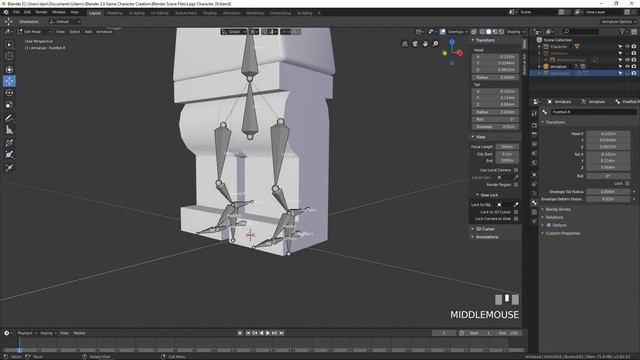Choose the Select Box tool
Image resolution: width=640 pixels, height=360 pixels.
9,44
